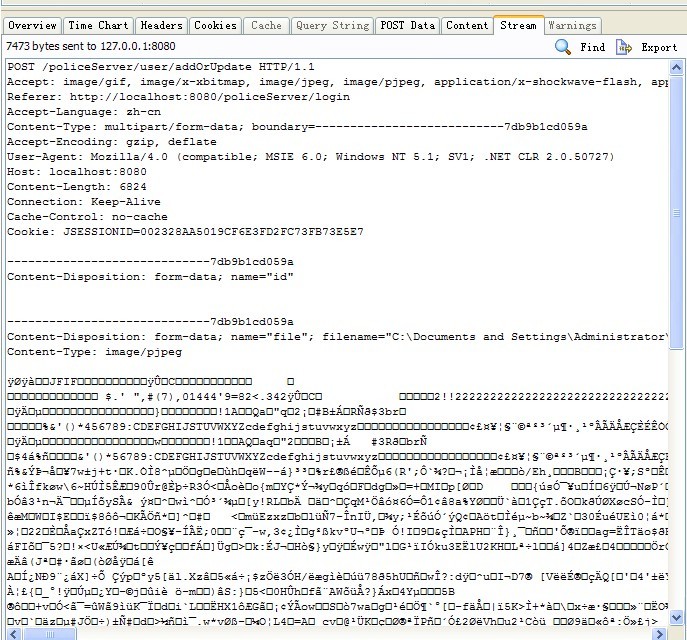Click the Referer header line
Image resolution: width=687 pixels, height=640 pixels.
(178, 97)
